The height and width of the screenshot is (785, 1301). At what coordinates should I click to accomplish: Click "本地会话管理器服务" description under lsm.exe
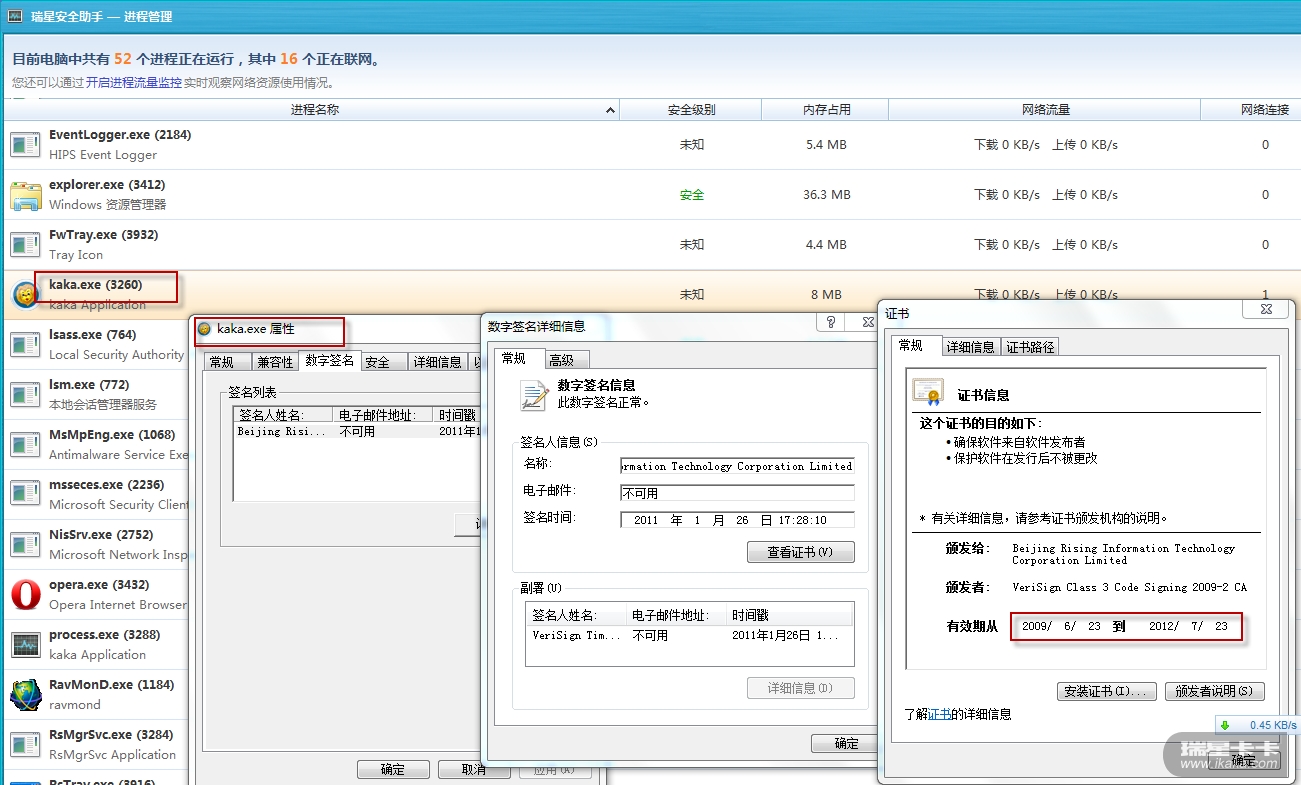pos(103,405)
